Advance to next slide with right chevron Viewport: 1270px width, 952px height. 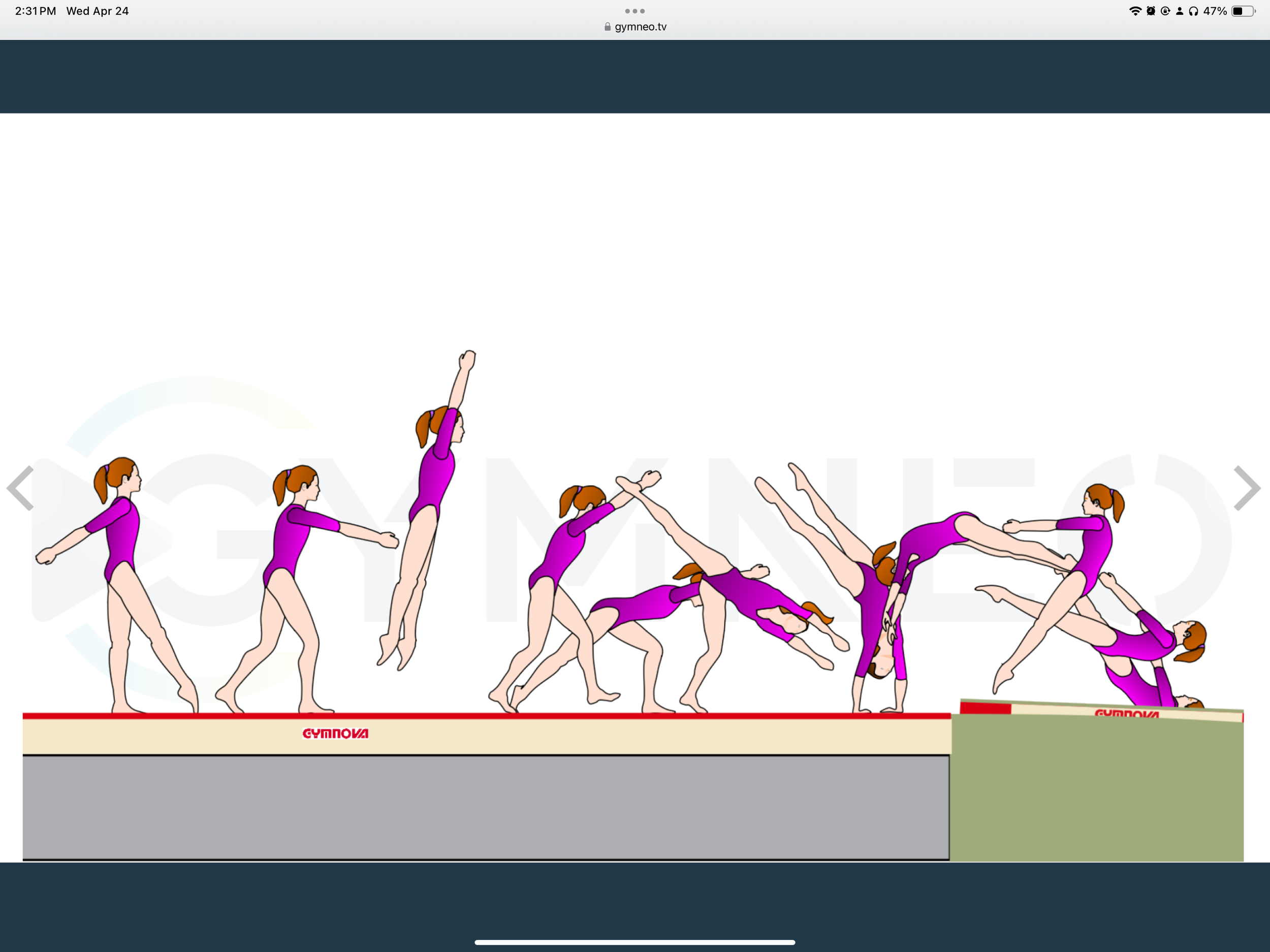[x=1247, y=488]
